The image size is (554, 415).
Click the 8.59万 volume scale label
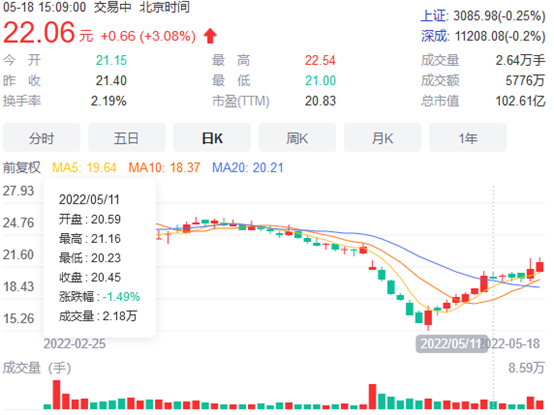526,368
